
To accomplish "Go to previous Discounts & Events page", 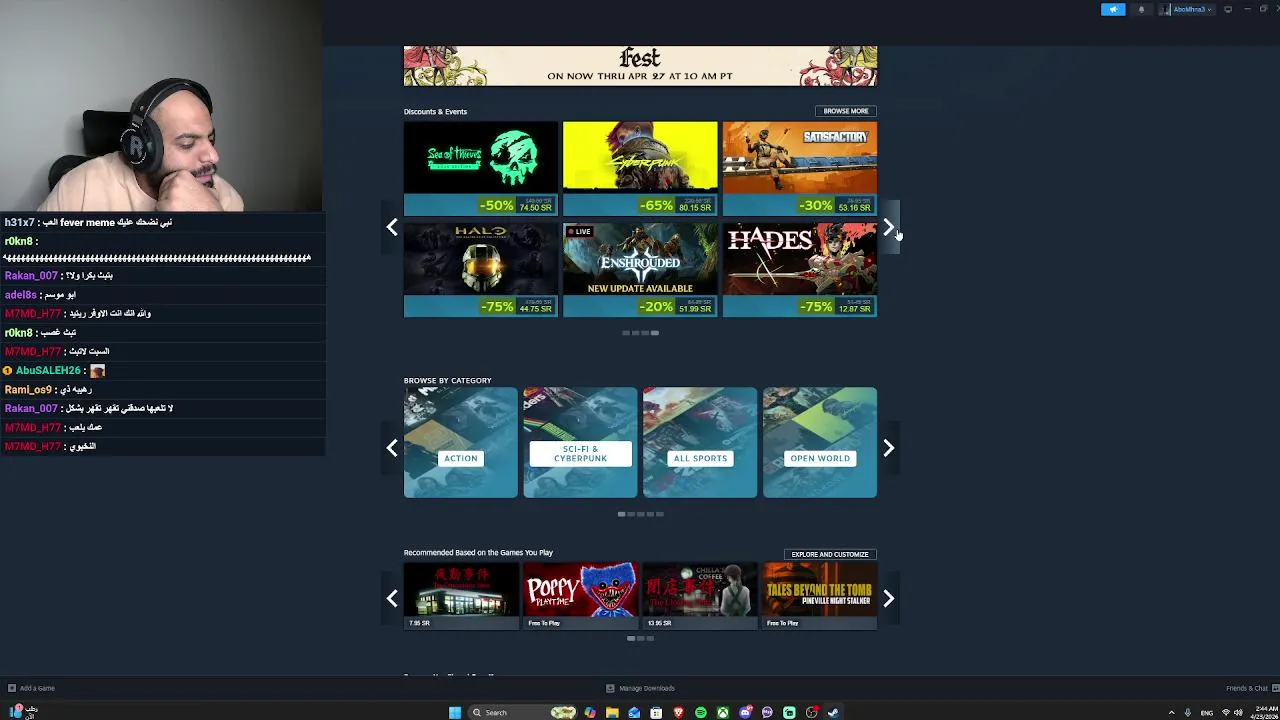I will (x=392, y=227).
